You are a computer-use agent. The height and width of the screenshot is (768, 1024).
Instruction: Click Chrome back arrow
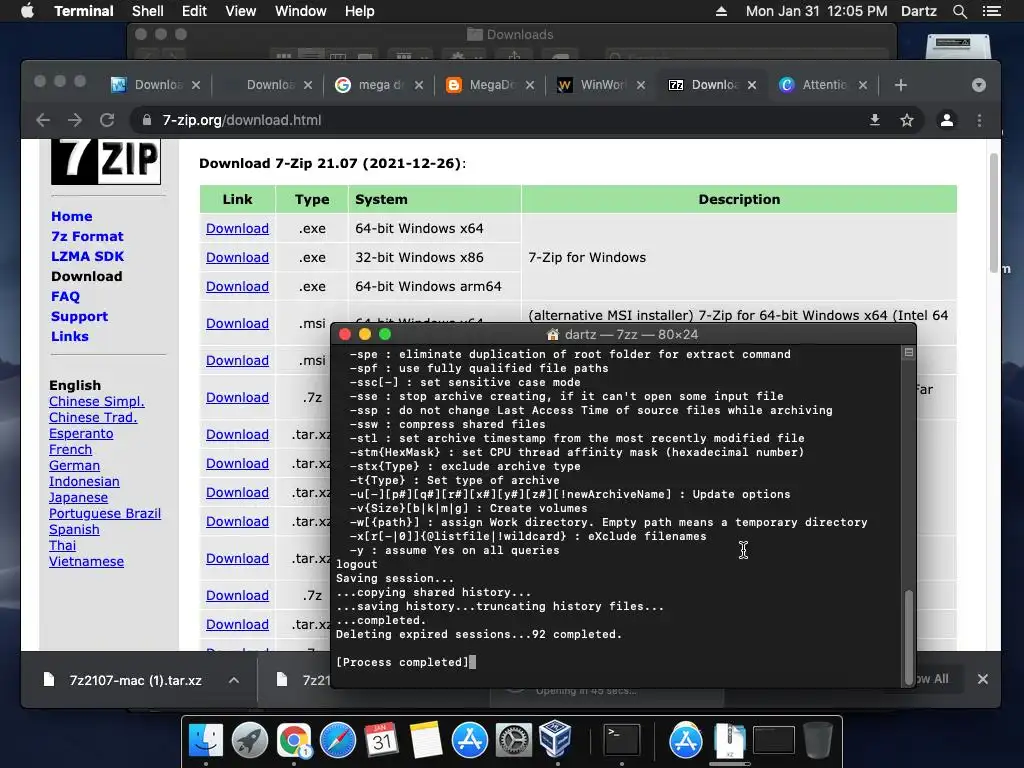click(x=43, y=120)
